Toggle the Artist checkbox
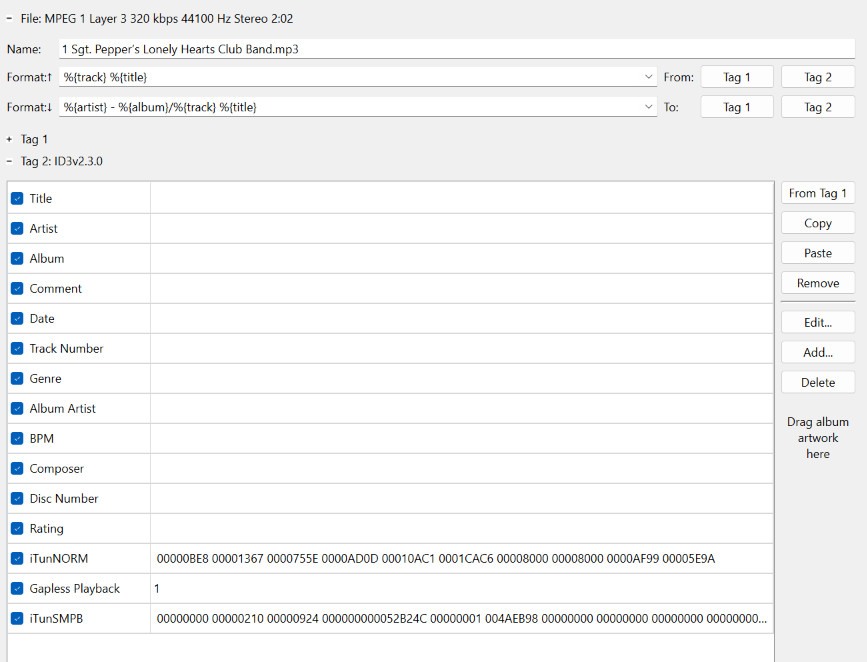Screen dimensions: 867x662 [x=18, y=229]
